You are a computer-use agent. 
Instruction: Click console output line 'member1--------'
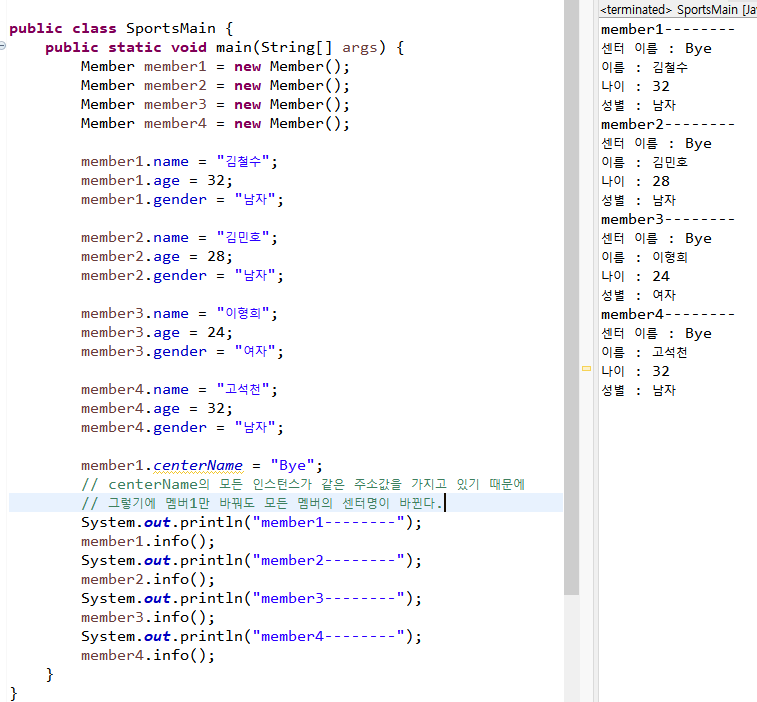(x=668, y=29)
